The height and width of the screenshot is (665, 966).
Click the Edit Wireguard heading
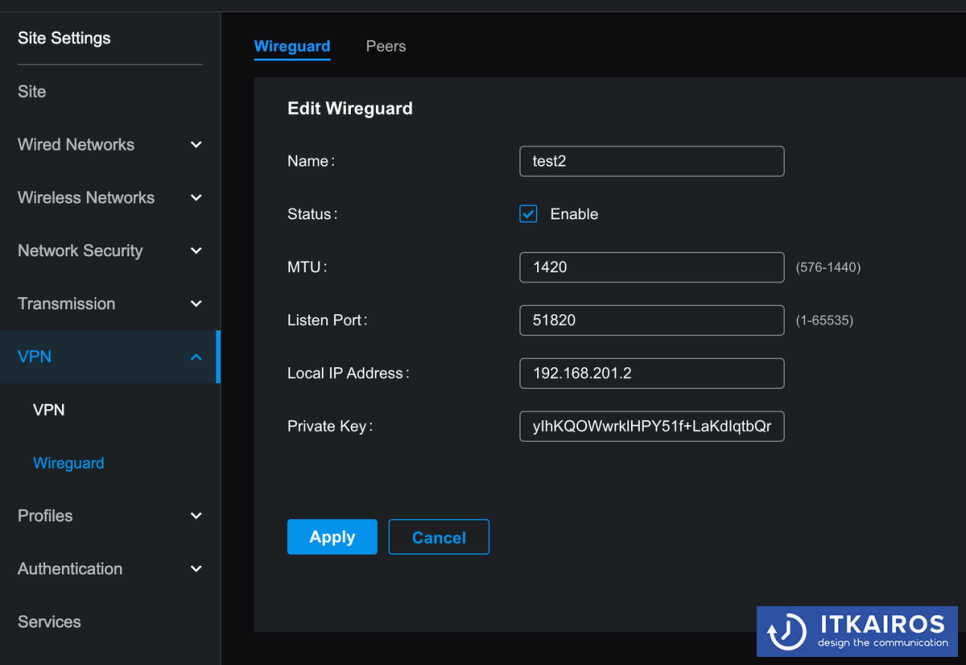(x=350, y=108)
